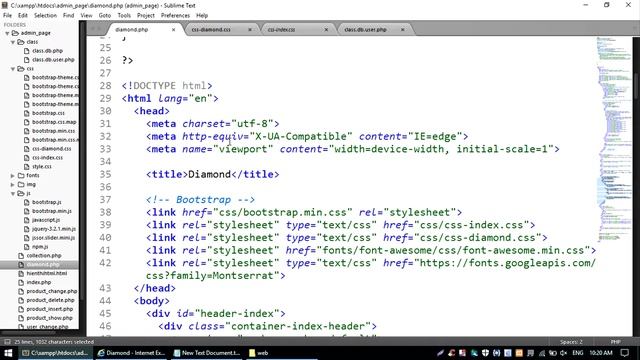Open product_show.php in the sidebar
Image resolution: width=640 pixels, height=360 pixels.
pos(49,318)
